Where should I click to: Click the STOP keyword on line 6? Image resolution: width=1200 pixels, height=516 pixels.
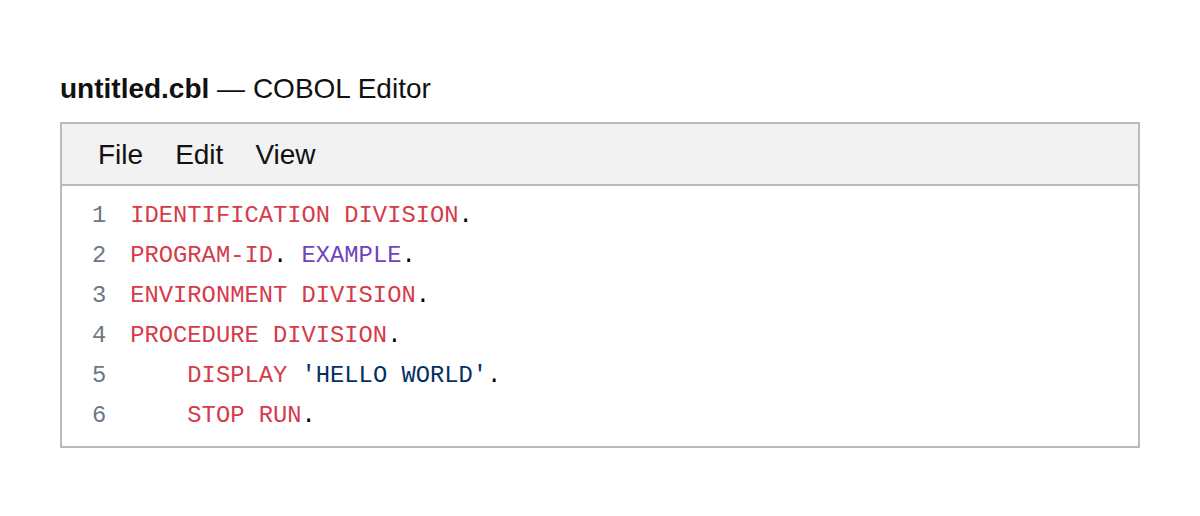(215, 415)
